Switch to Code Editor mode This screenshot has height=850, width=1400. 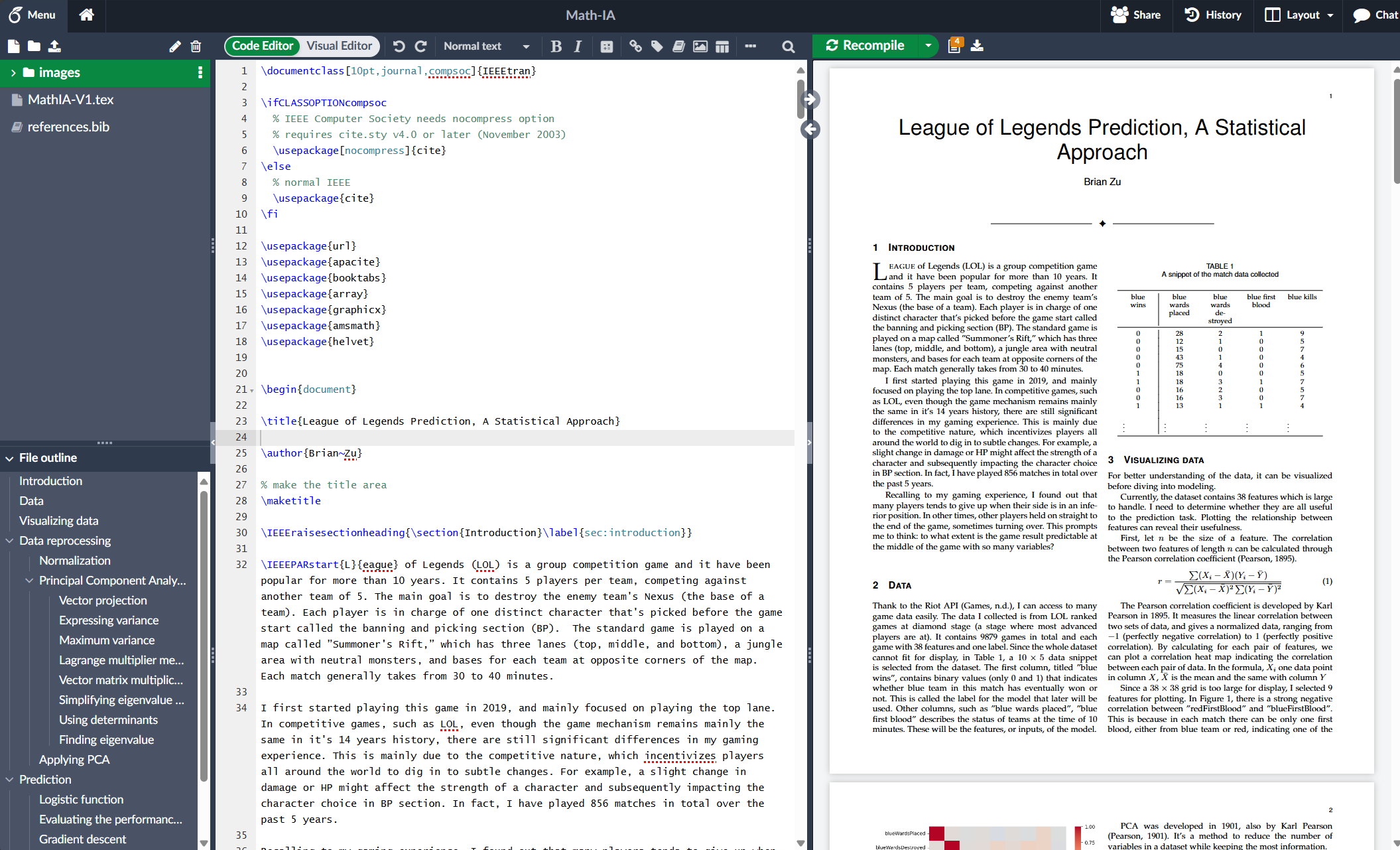[x=263, y=46]
